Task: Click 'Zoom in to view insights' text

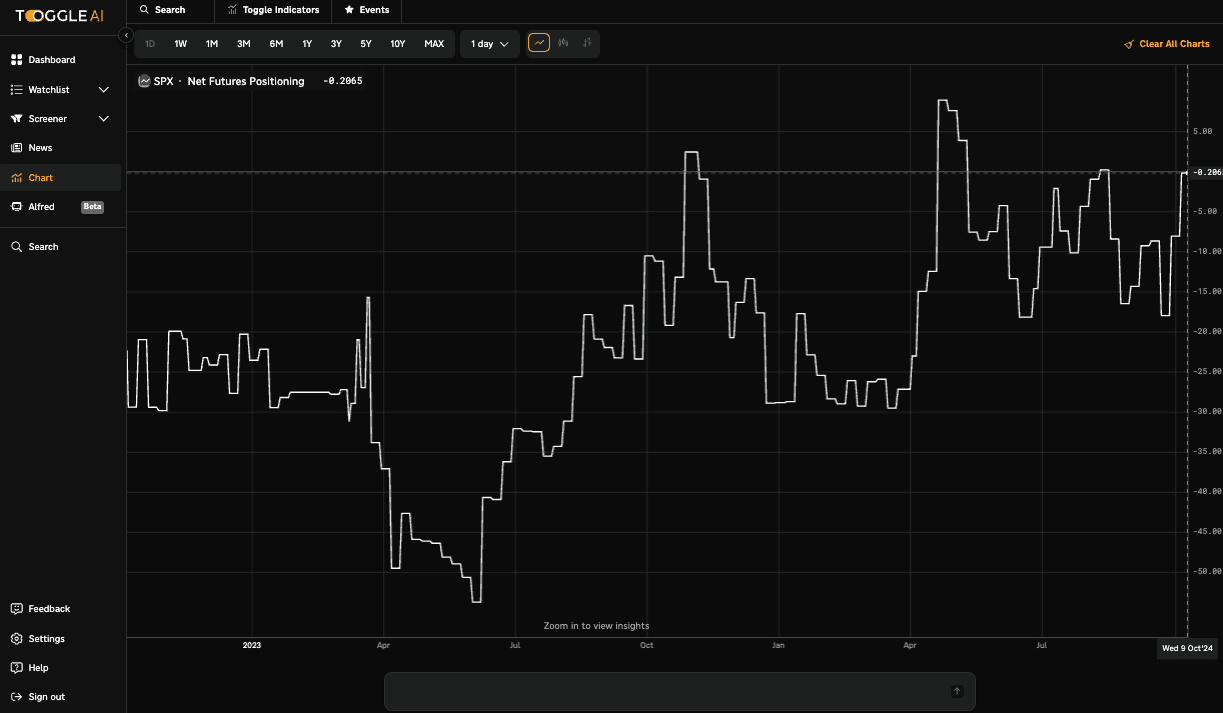Action: (596, 626)
